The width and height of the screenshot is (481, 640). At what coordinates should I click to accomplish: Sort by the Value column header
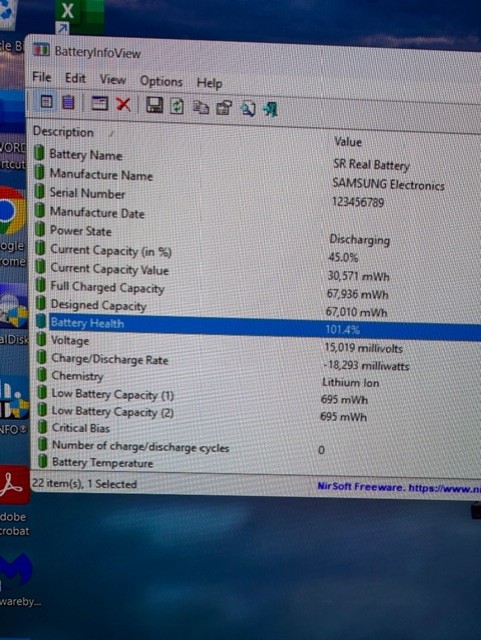(348, 142)
